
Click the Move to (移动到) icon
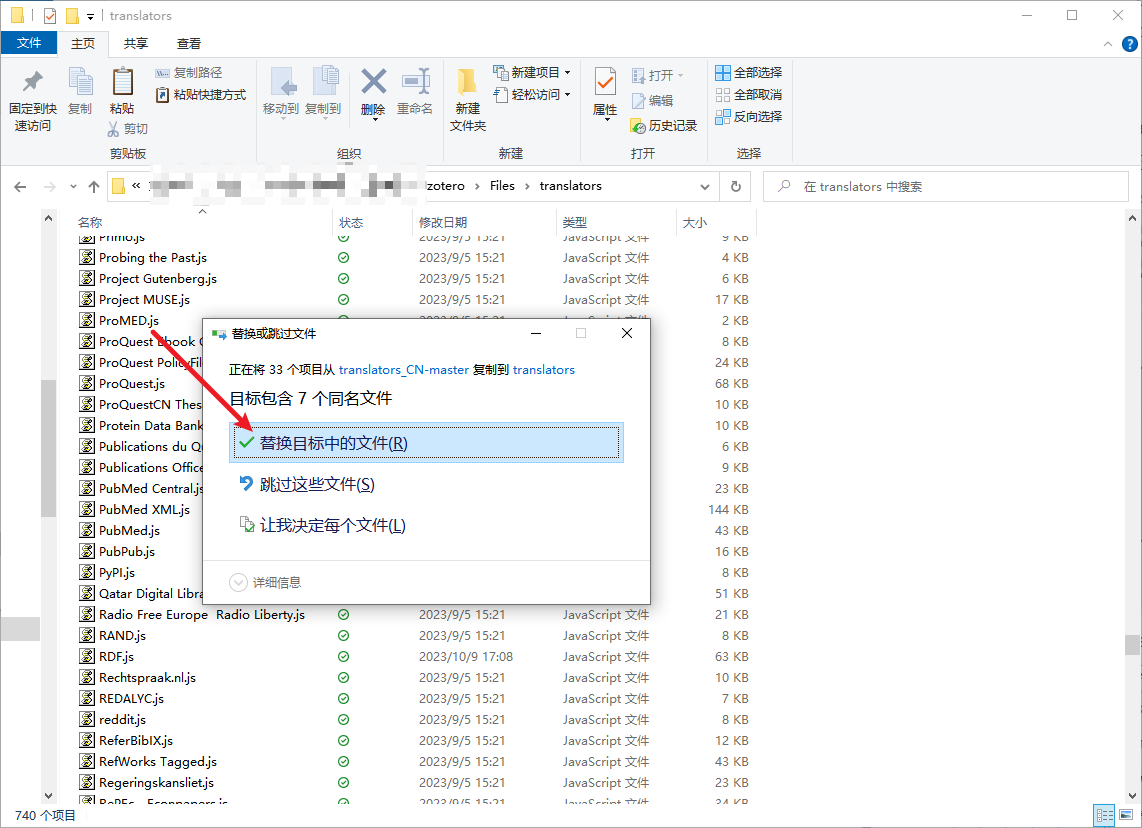click(281, 91)
